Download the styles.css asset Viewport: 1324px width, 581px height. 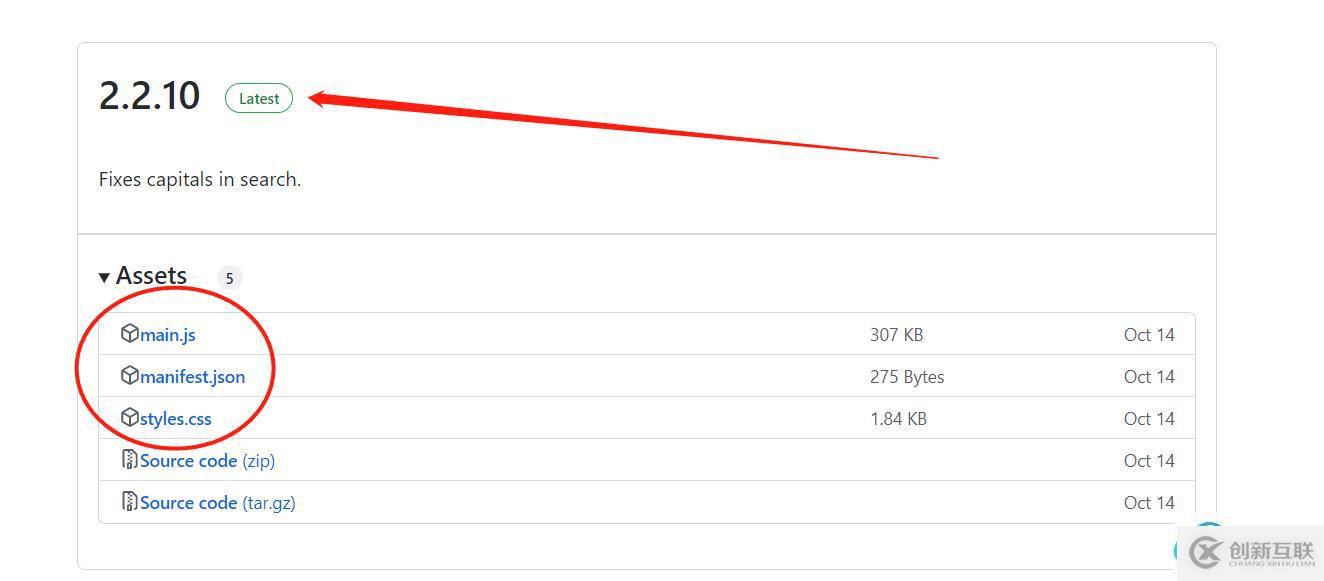coord(176,419)
